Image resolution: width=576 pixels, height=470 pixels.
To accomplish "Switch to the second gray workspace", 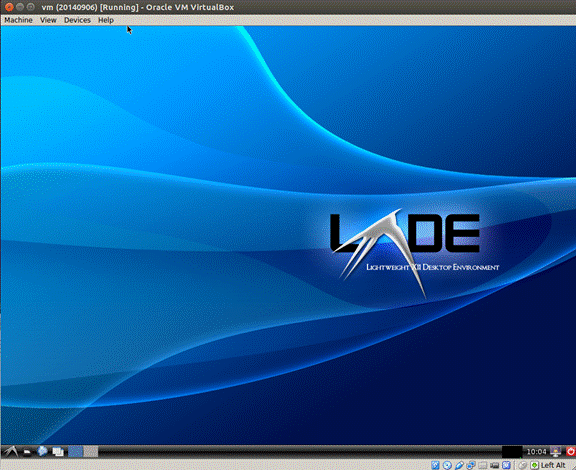I will 91,452.
